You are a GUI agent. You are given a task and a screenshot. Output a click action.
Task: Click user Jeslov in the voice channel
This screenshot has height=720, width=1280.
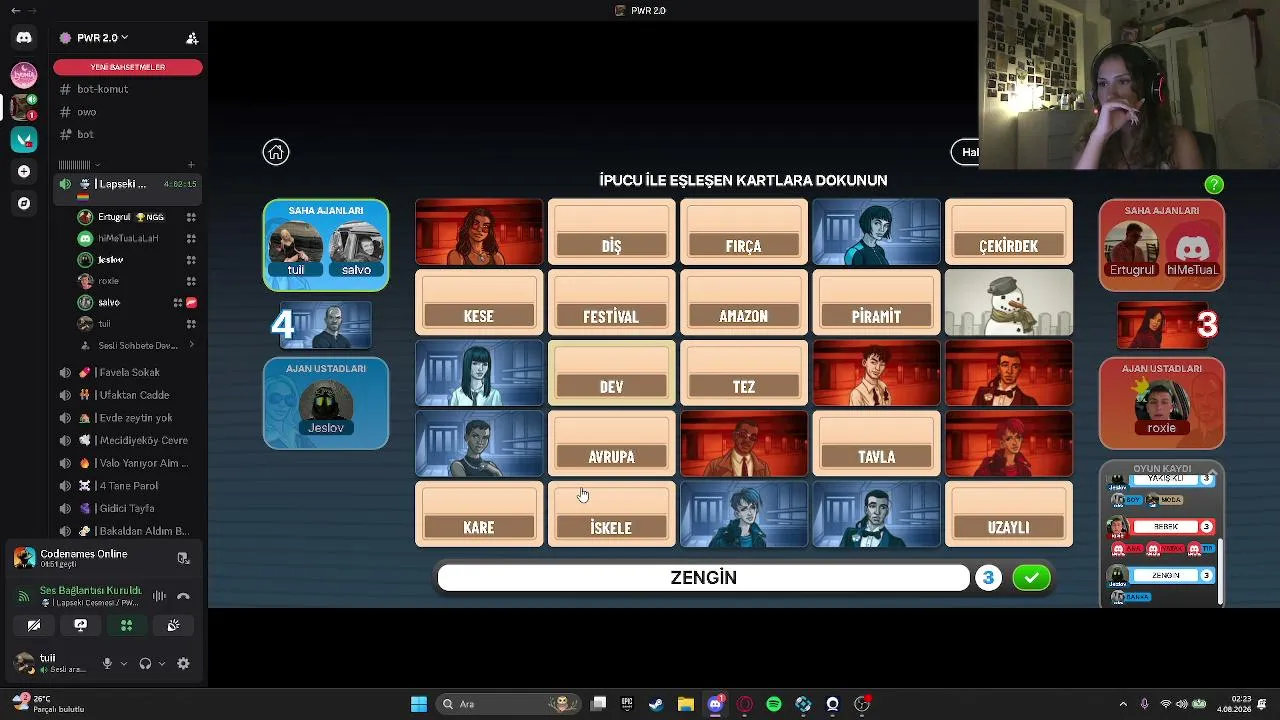(x=138, y=260)
